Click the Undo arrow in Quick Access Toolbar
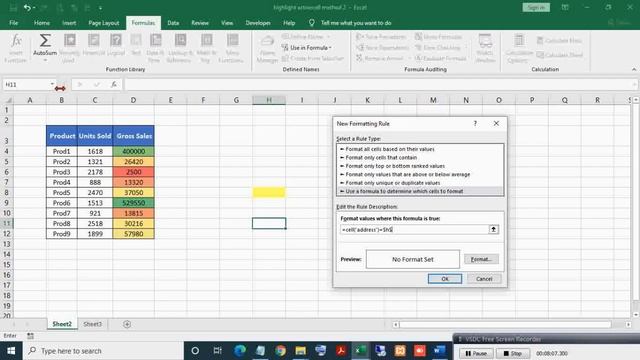The width and height of the screenshot is (640, 360). click(27, 7)
